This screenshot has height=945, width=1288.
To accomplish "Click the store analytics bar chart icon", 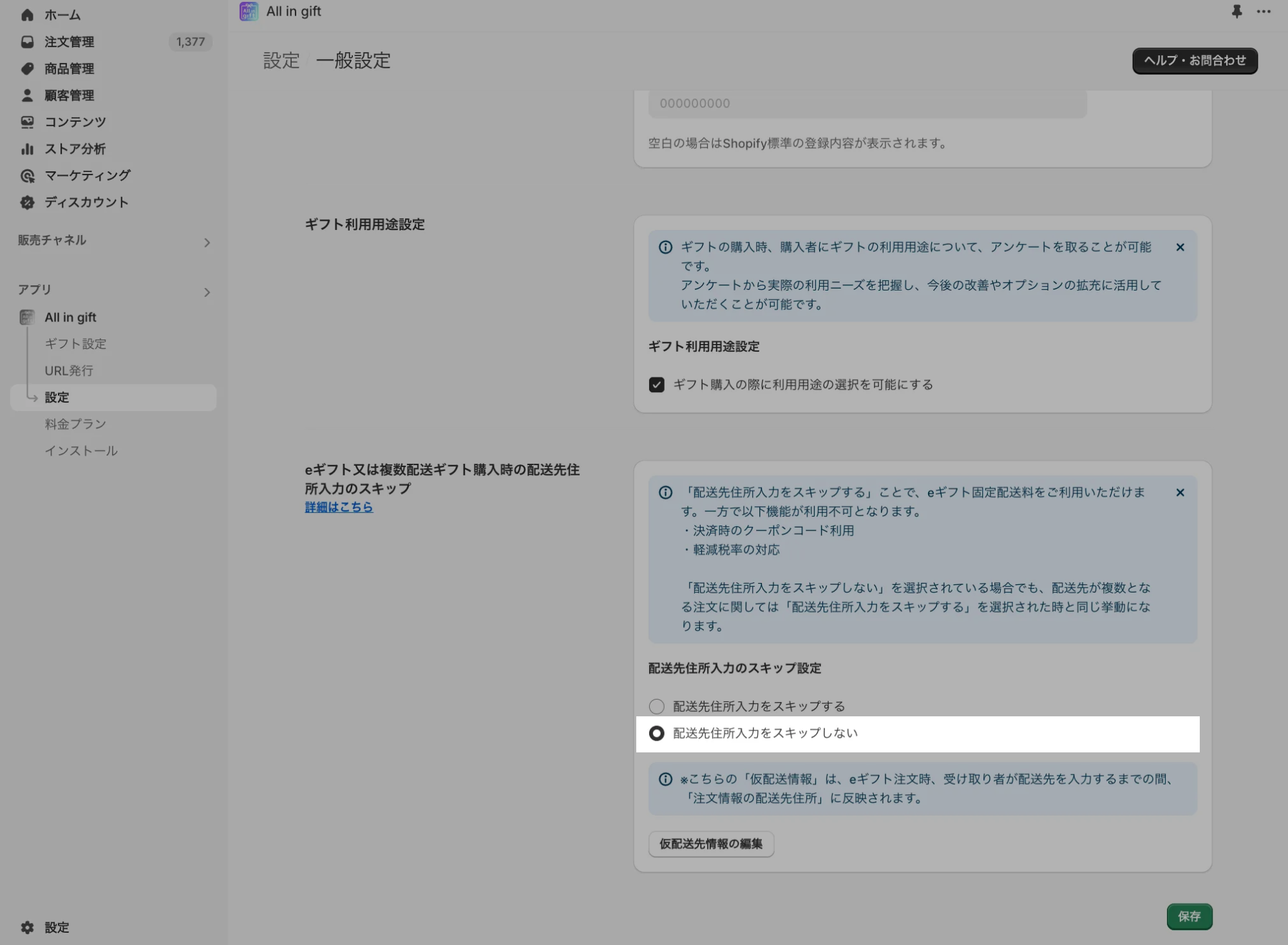I will point(27,149).
